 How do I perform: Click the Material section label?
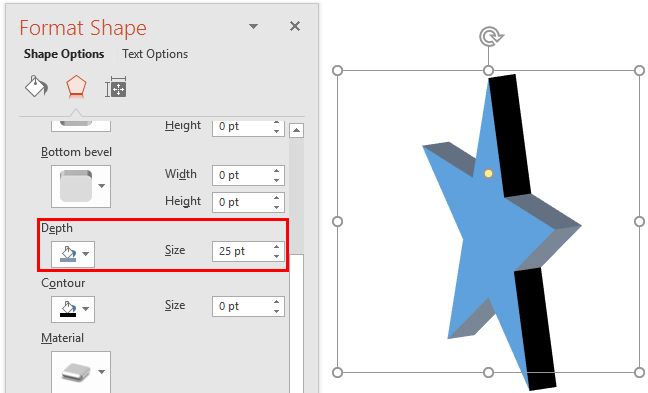tap(62, 338)
